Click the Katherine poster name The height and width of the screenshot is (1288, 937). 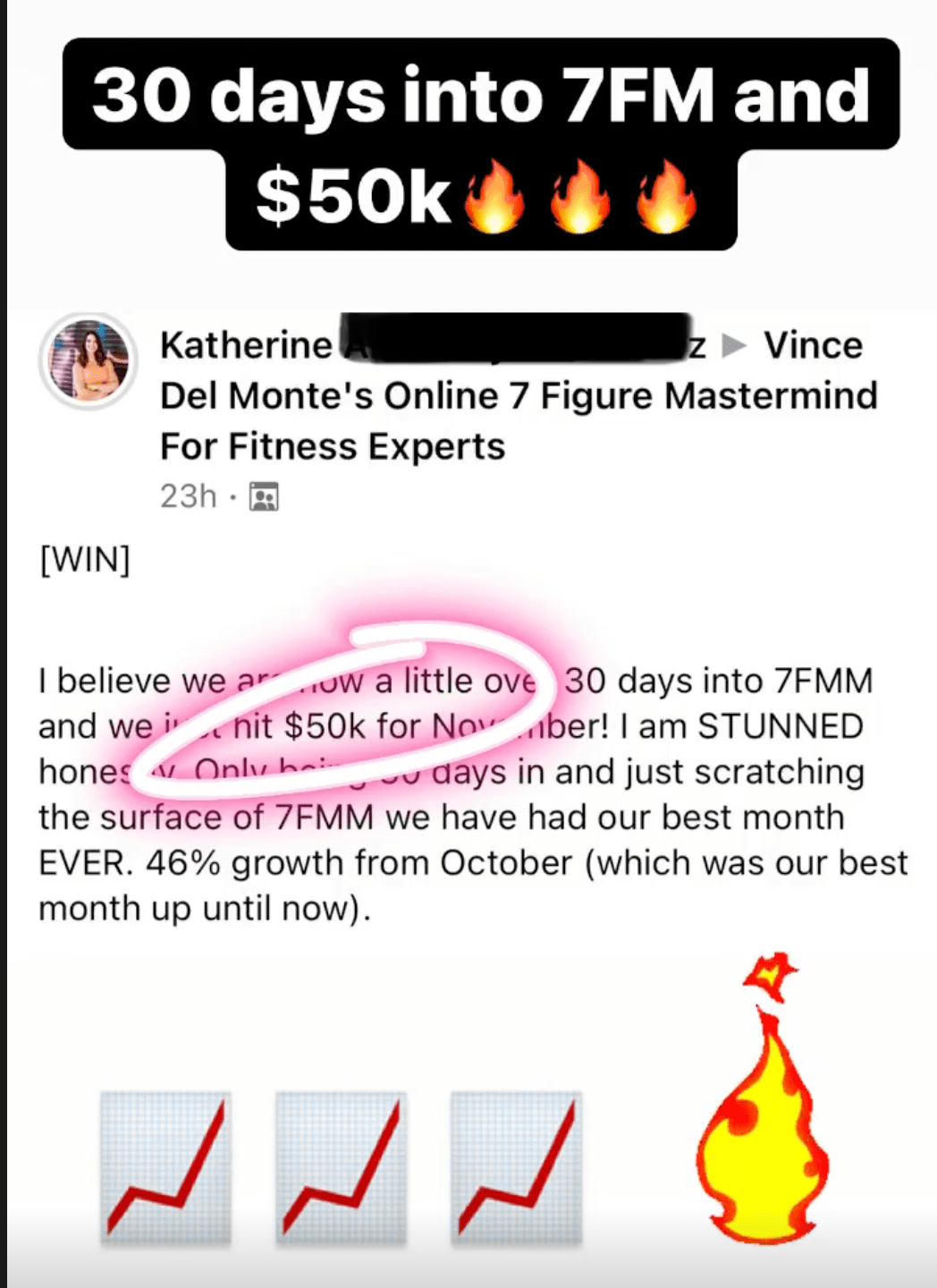(246, 345)
